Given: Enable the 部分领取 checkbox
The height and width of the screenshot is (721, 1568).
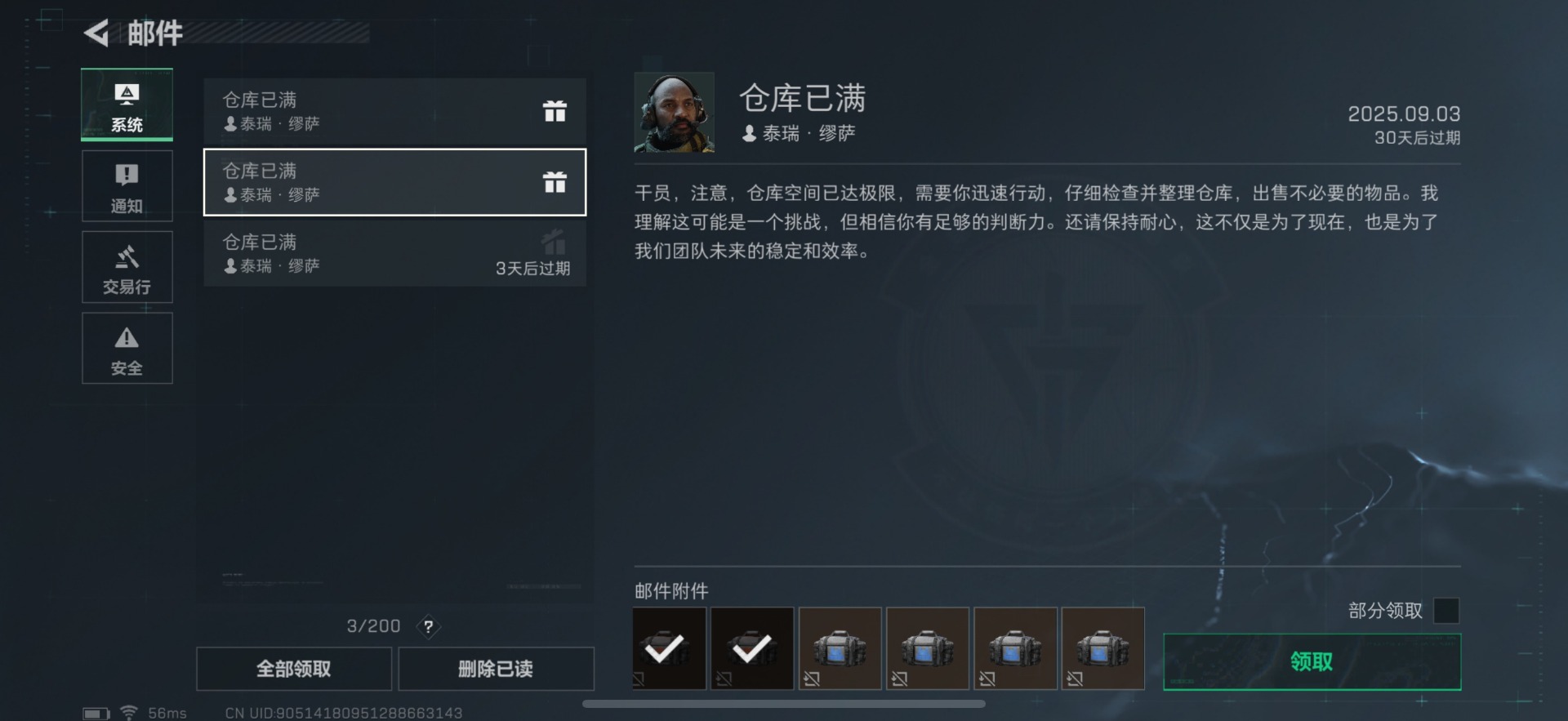Looking at the screenshot, I should (1446, 610).
